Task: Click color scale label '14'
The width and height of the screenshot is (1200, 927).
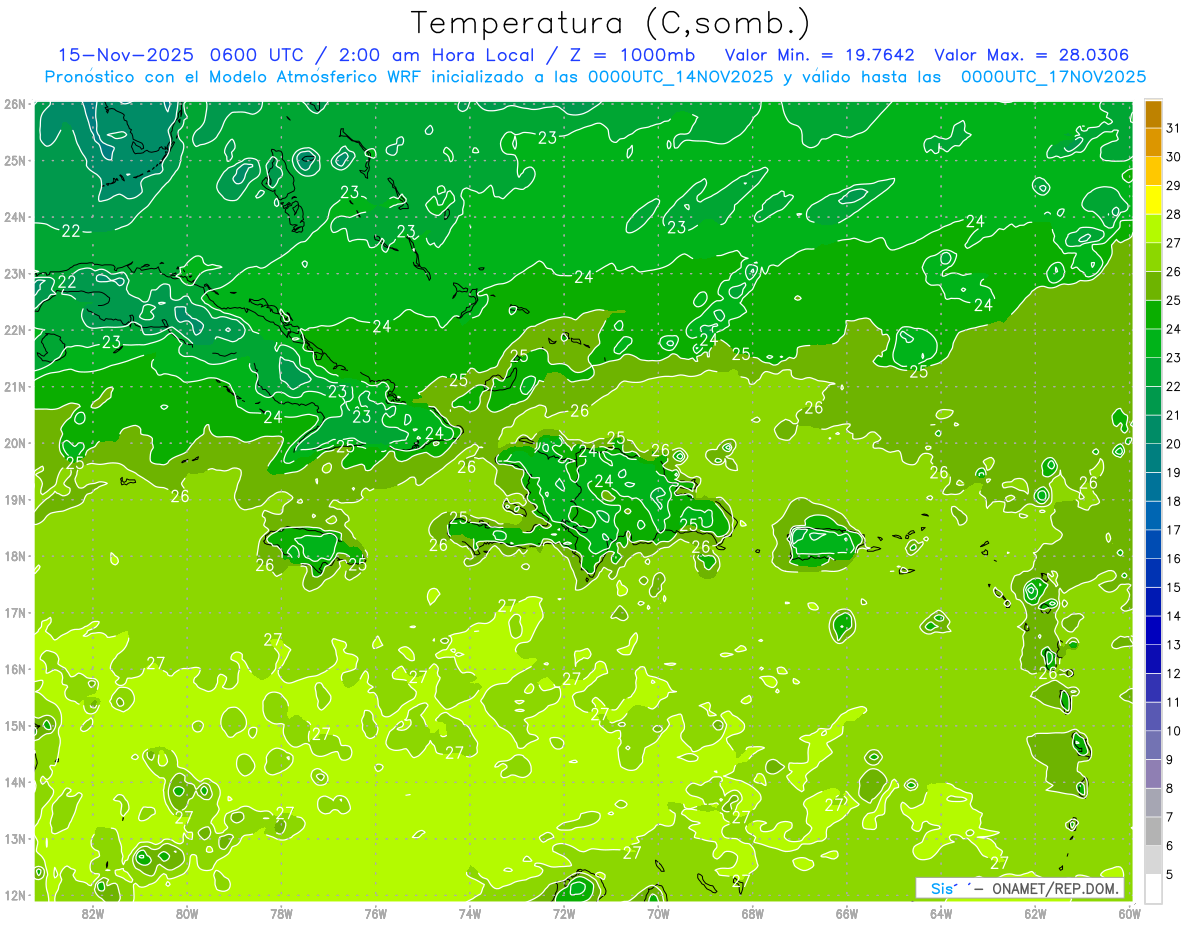Action: pyautogui.click(x=1173, y=616)
